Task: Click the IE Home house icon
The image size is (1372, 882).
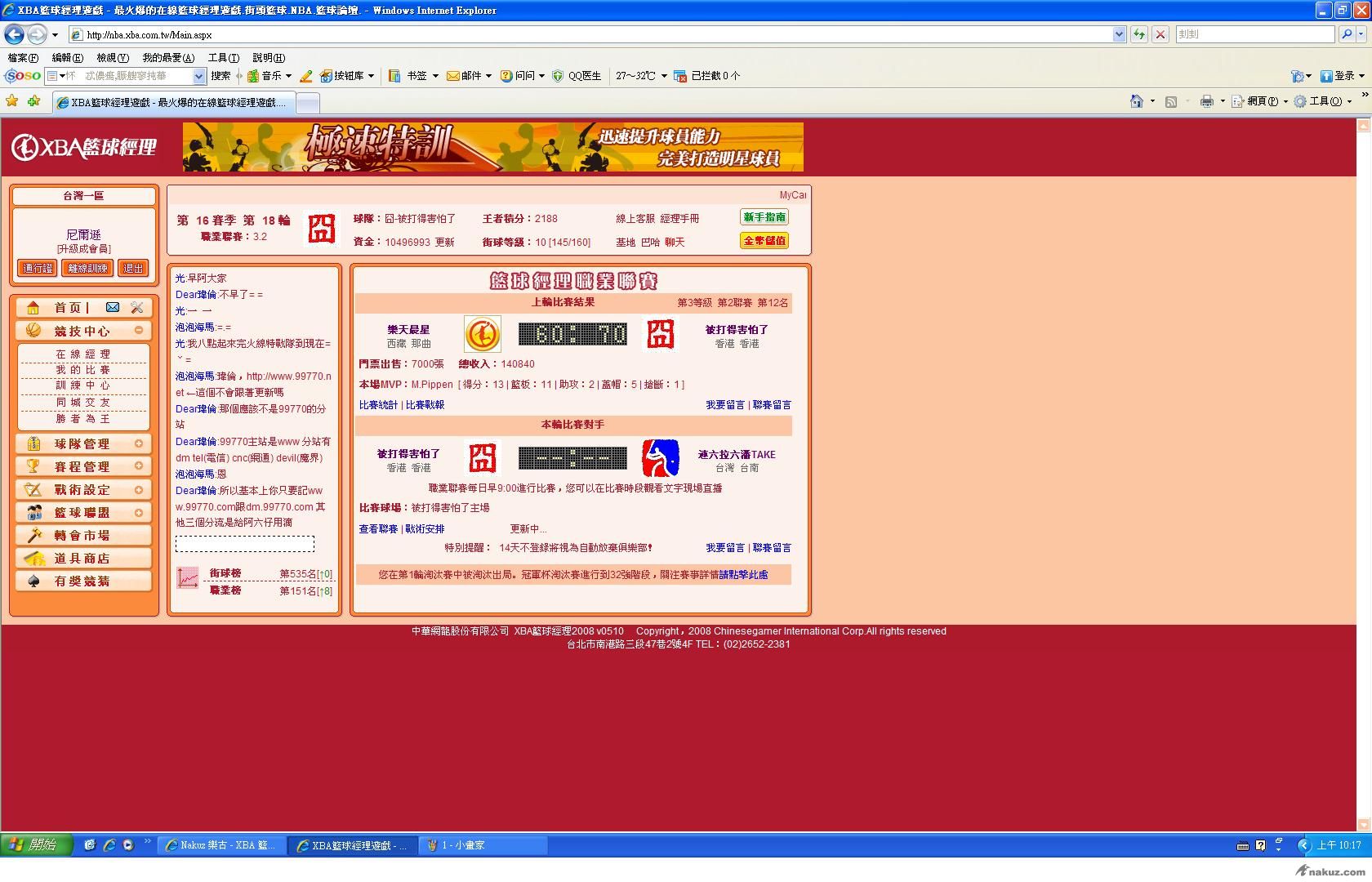Action: pos(1136,101)
